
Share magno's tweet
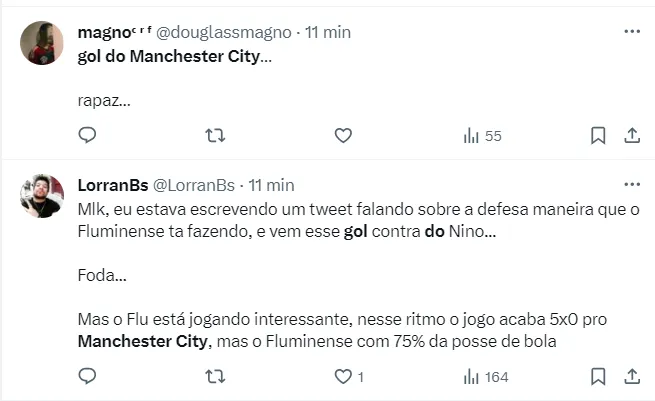coord(632,135)
